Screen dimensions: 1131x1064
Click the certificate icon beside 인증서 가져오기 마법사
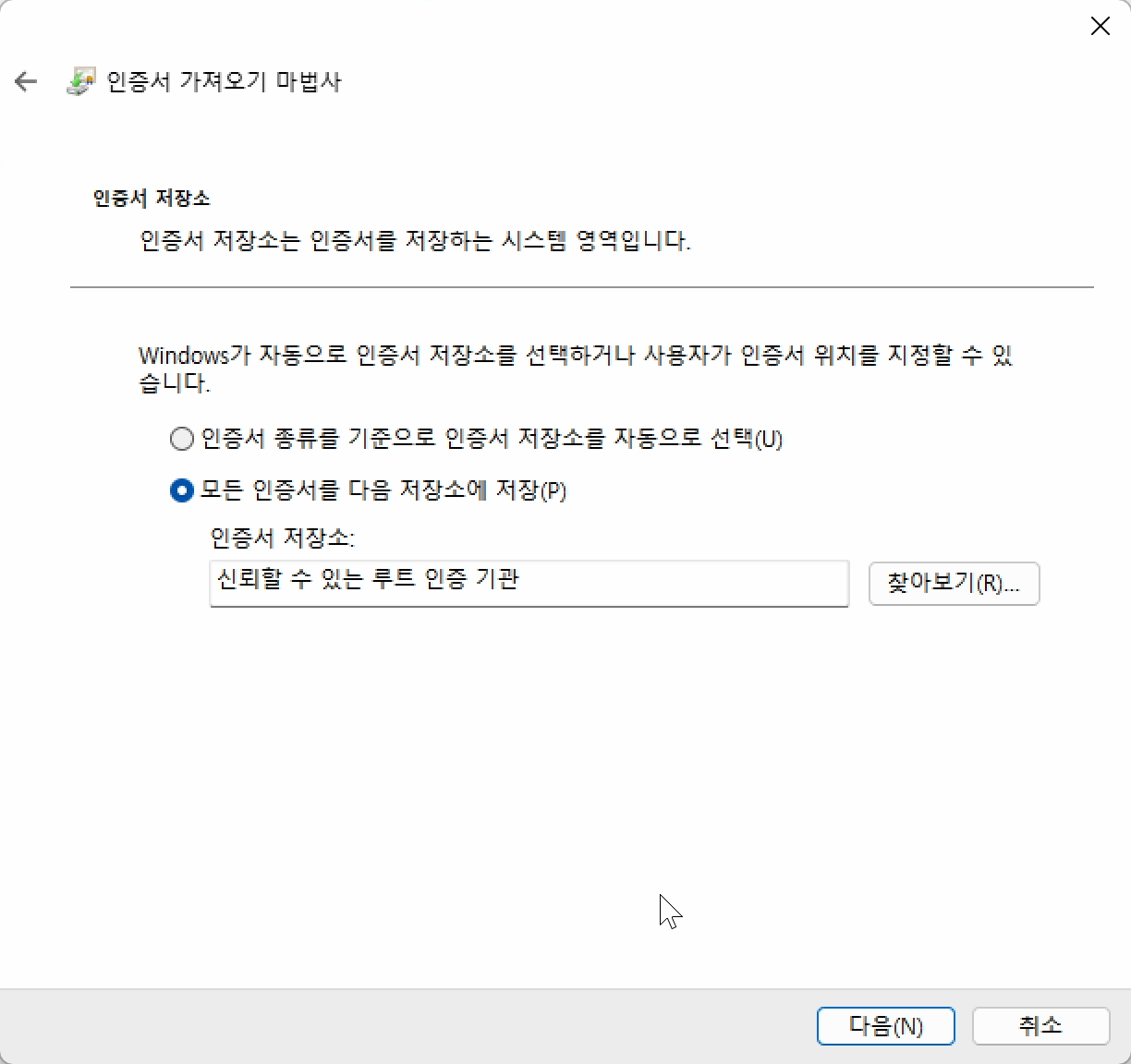coord(81,80)
